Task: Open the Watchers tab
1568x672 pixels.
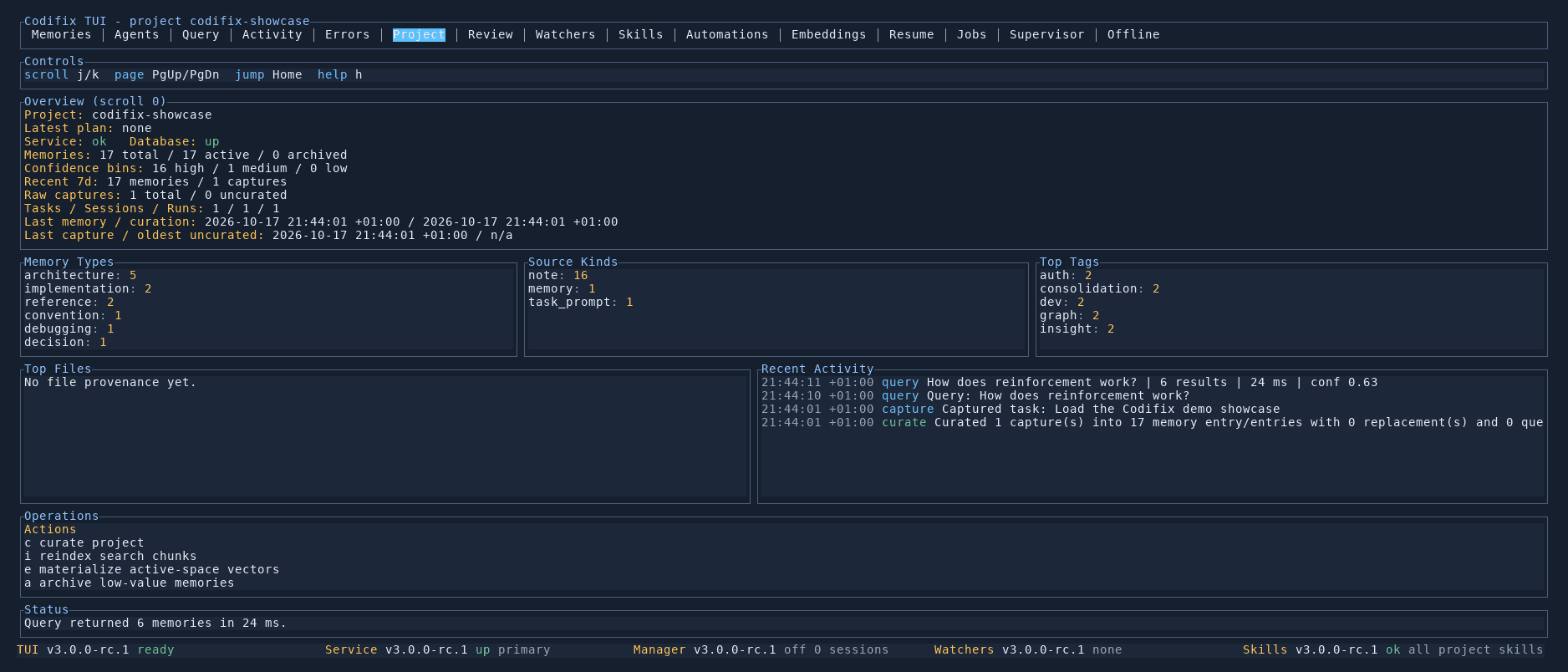Action: pyautogui.click(x=565, y=34)
